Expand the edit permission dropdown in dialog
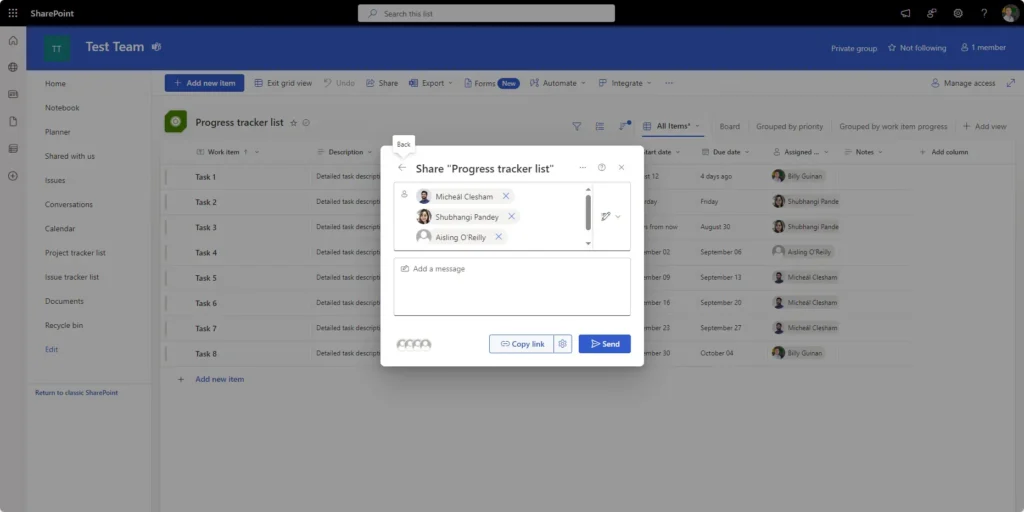 610,216
